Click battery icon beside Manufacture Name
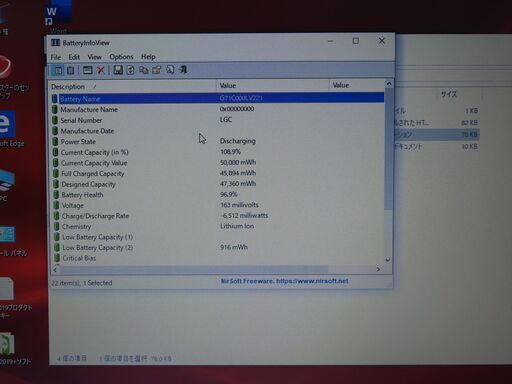The width and height of the screenshot is (512, 384). click(x=55, y=109)
